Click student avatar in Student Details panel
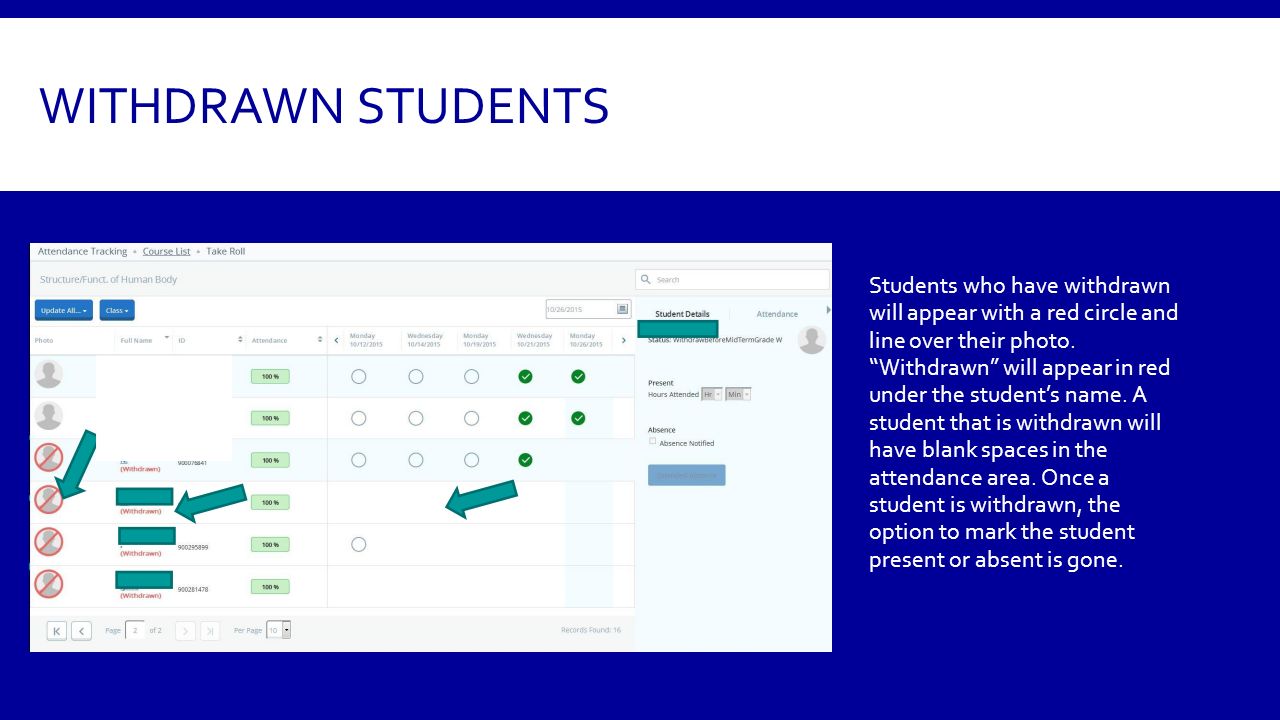The image size is (1280, 720). pos(811,340)
